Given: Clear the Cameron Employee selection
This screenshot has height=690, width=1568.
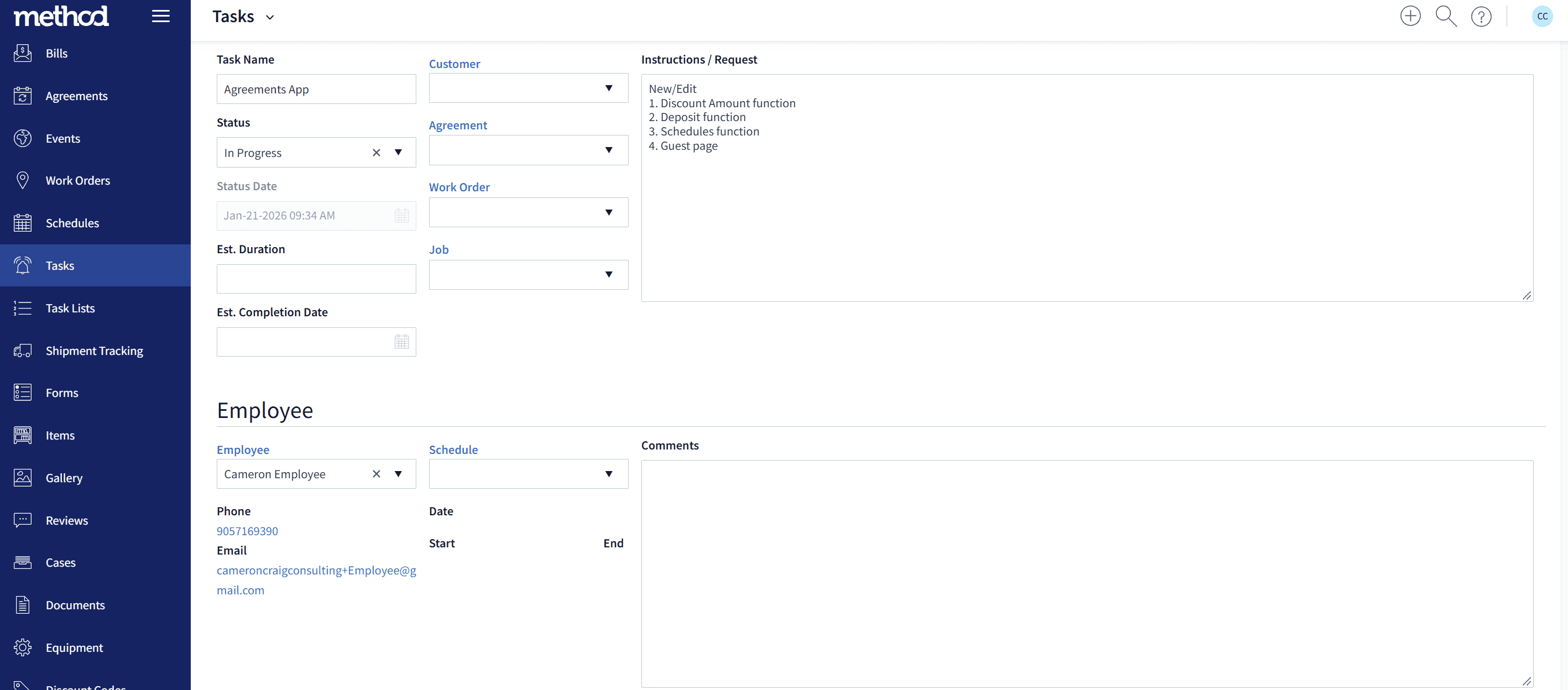Looking at the screenshot, I should tap(376, 474).
